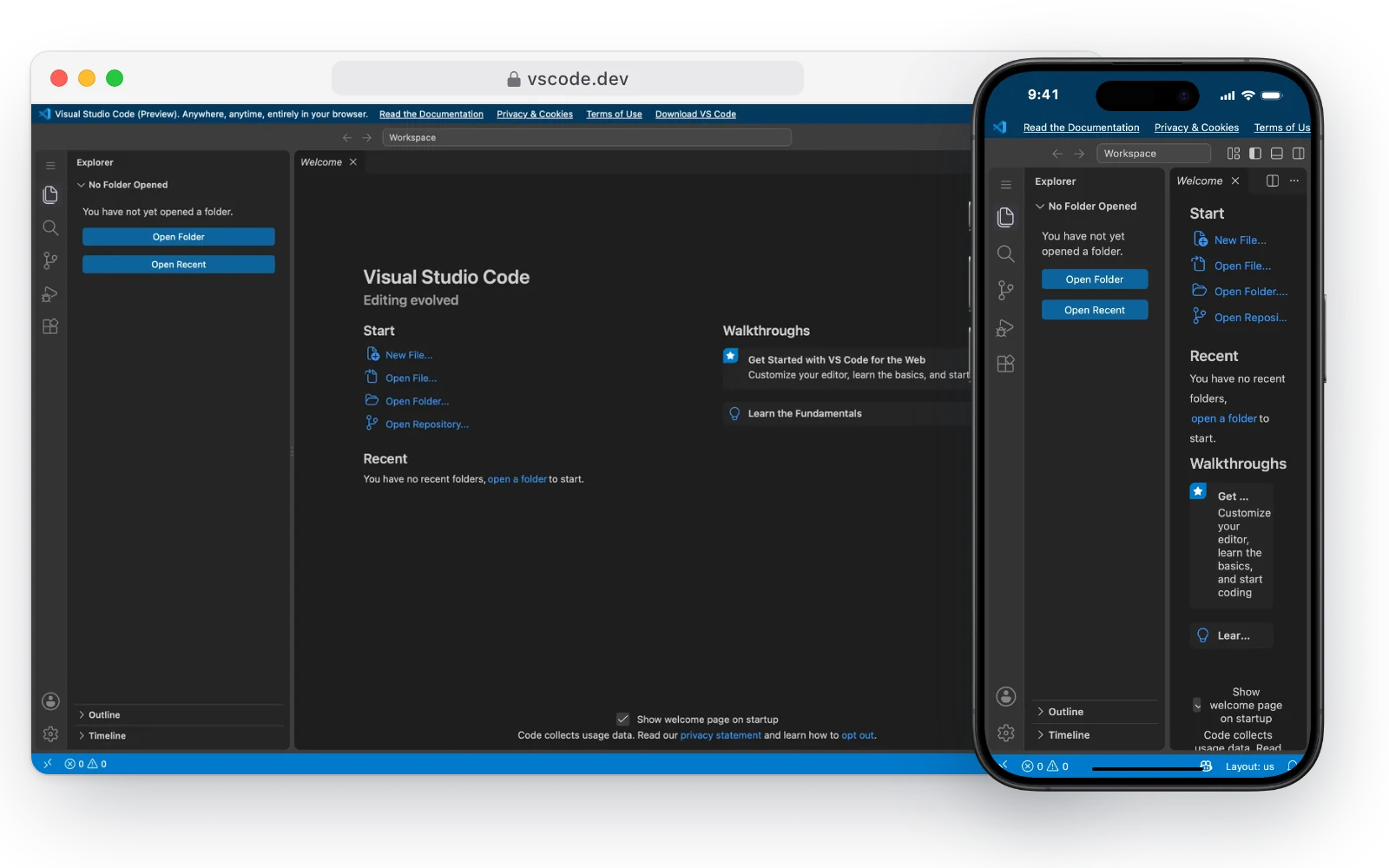The image size is (1389, 868).
Task: Open the Explorer view in desktop activity bar
Action: pos(50,195)
